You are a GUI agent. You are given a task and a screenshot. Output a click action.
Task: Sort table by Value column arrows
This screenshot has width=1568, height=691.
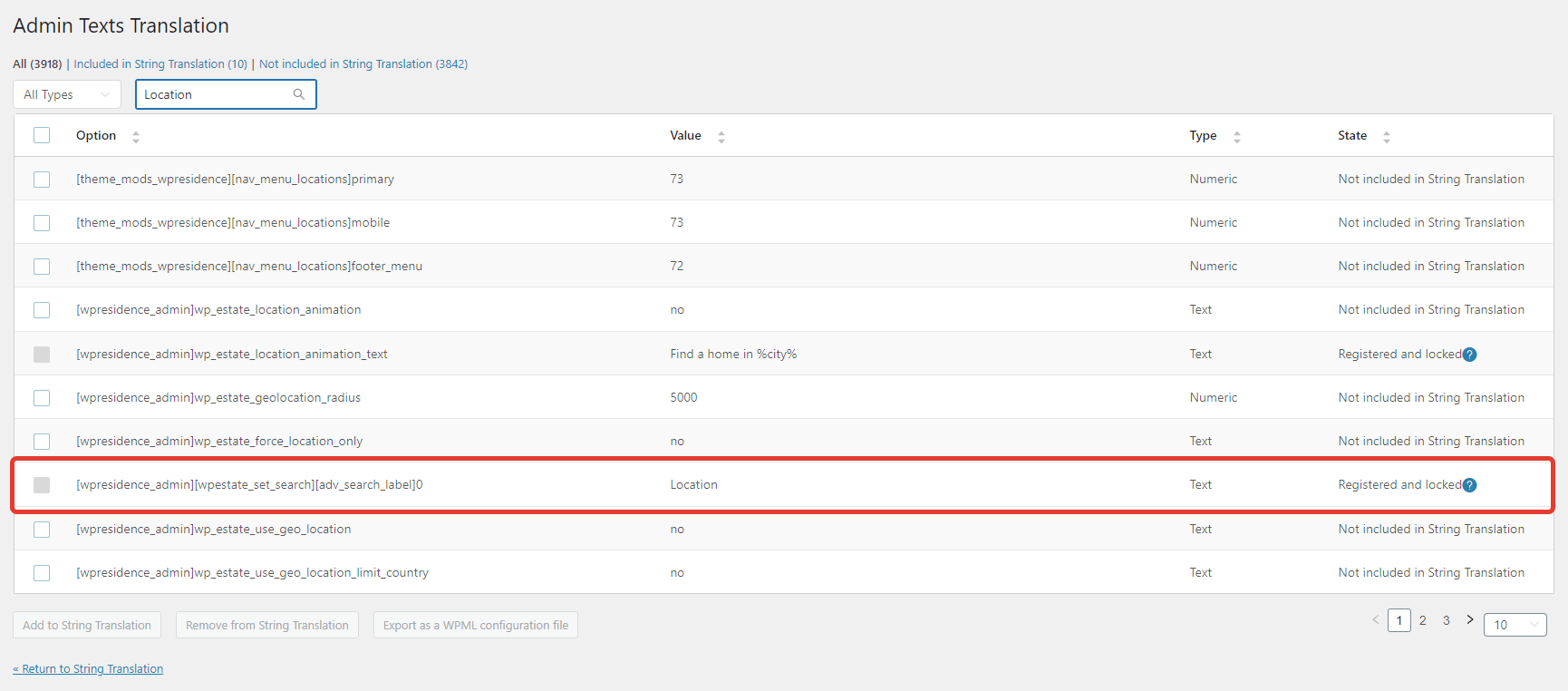click(x=721, y=137)
